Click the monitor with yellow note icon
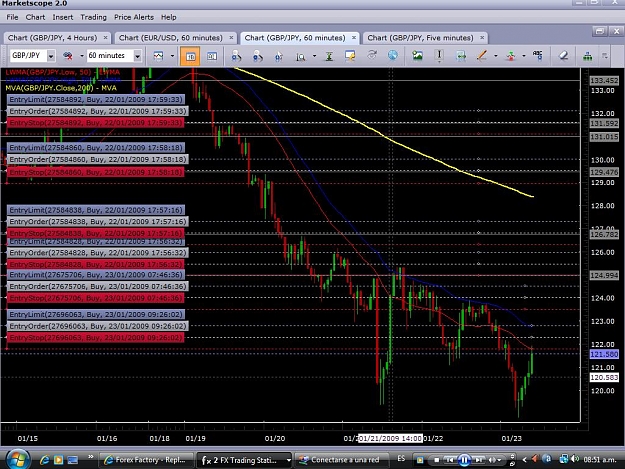This screenshot has width=625, height=469. click(x=350, y=56)
